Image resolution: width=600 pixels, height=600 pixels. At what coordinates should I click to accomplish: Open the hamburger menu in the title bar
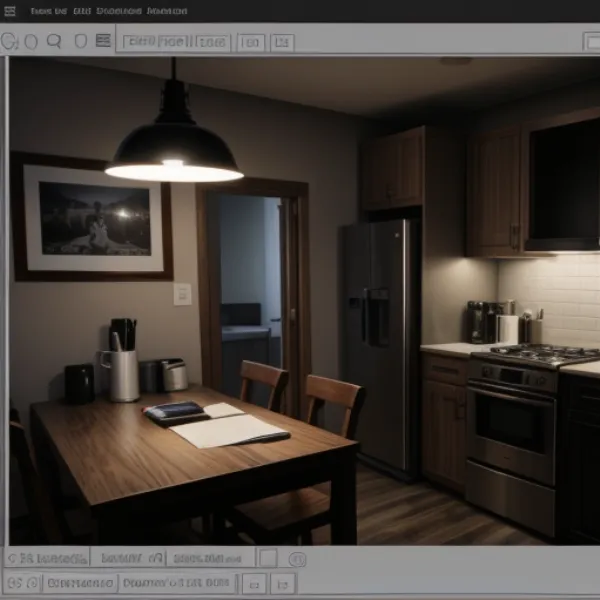11,11
